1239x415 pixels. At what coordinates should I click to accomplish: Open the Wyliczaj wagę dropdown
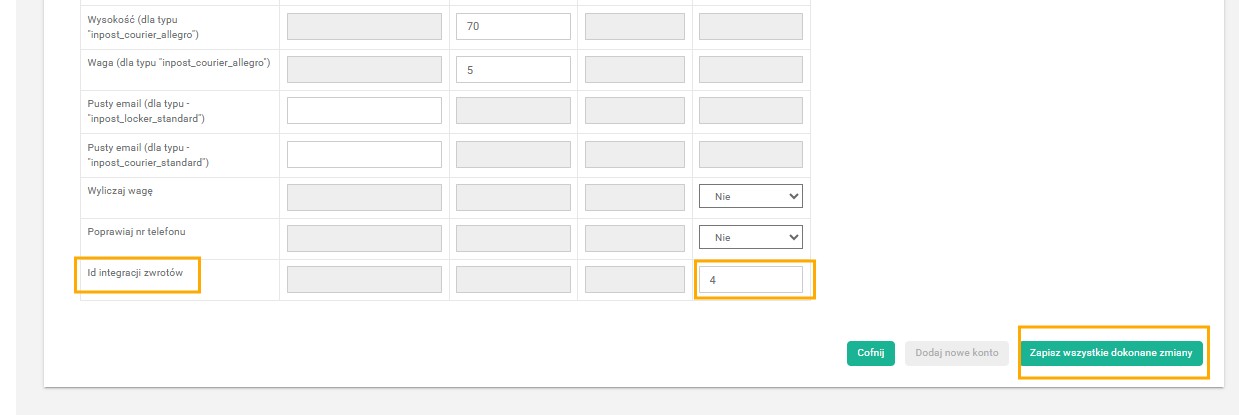[x=750, y=197]
